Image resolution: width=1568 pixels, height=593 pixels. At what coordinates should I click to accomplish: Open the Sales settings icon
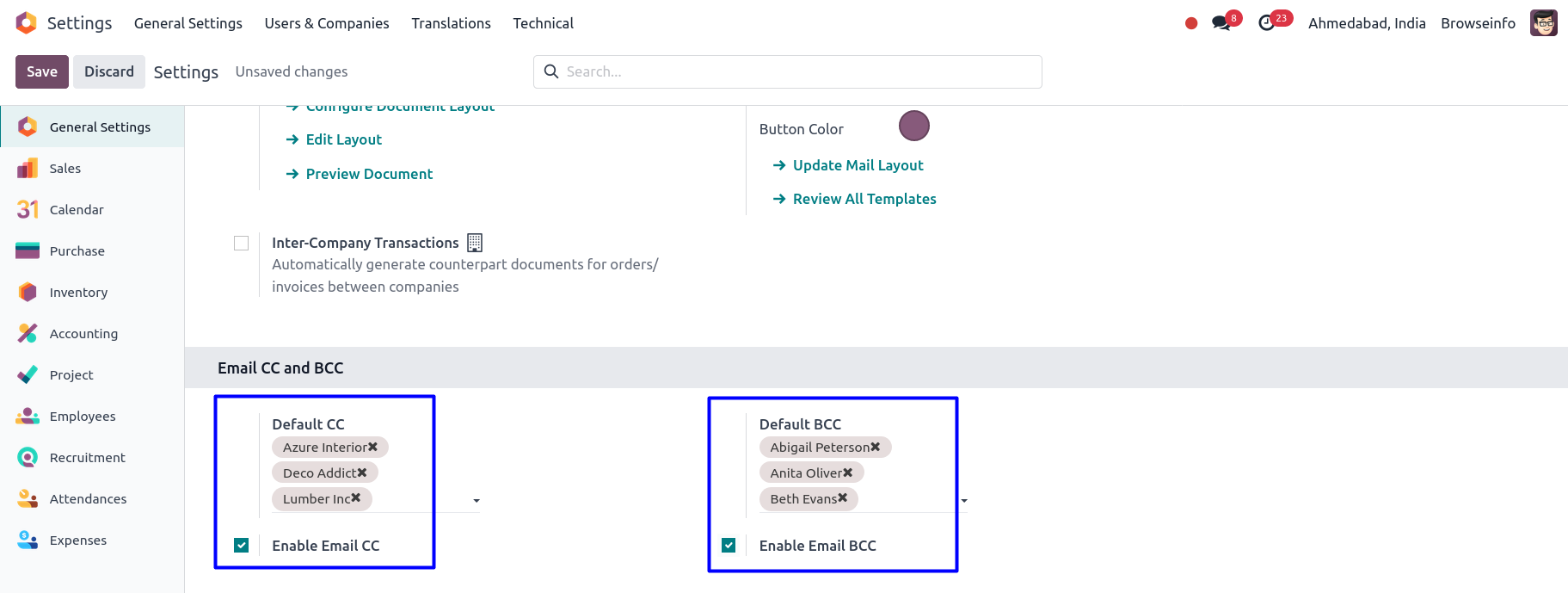(x=28, y=169)
